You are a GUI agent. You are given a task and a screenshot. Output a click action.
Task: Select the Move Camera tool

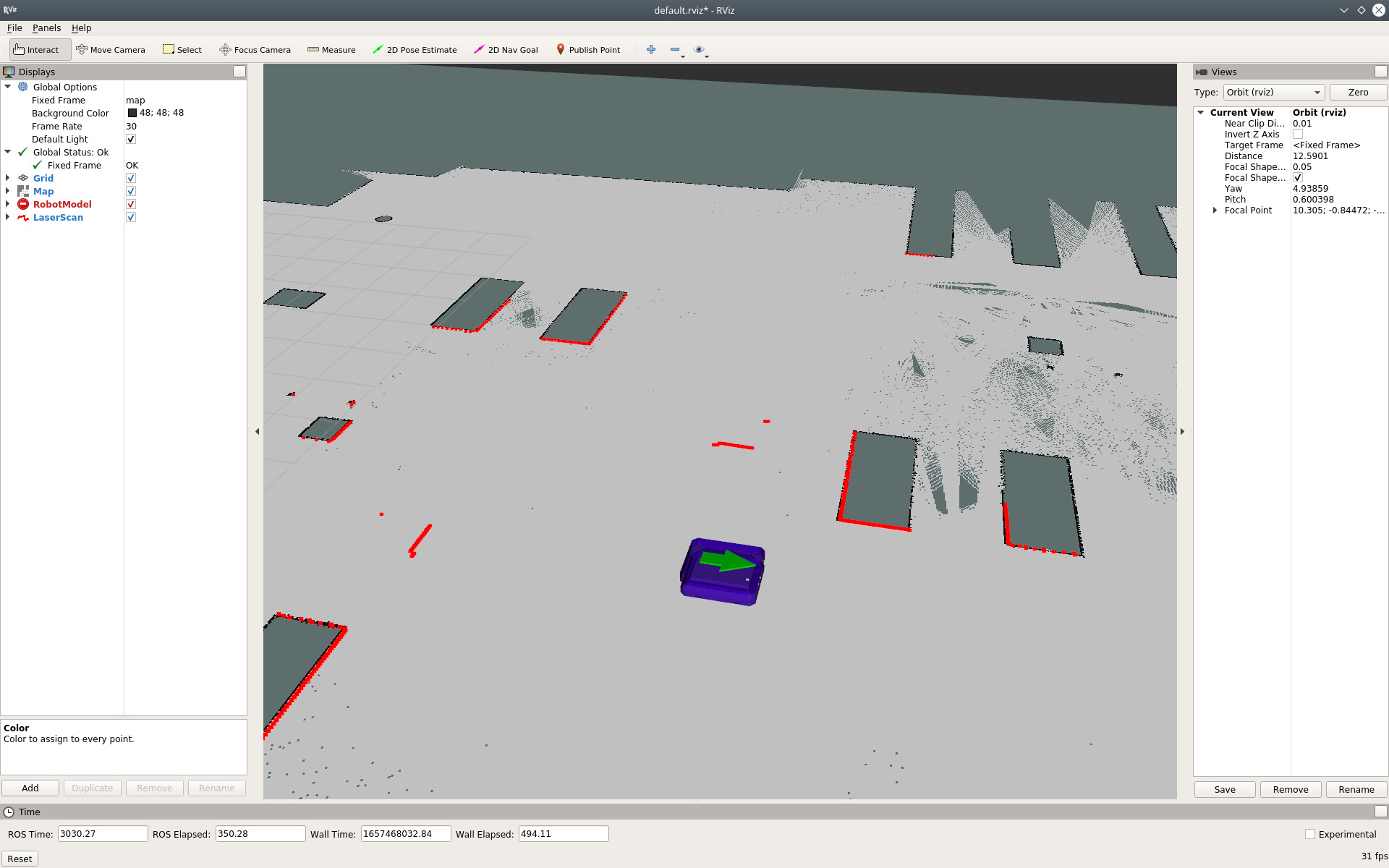tap(111, 50)
